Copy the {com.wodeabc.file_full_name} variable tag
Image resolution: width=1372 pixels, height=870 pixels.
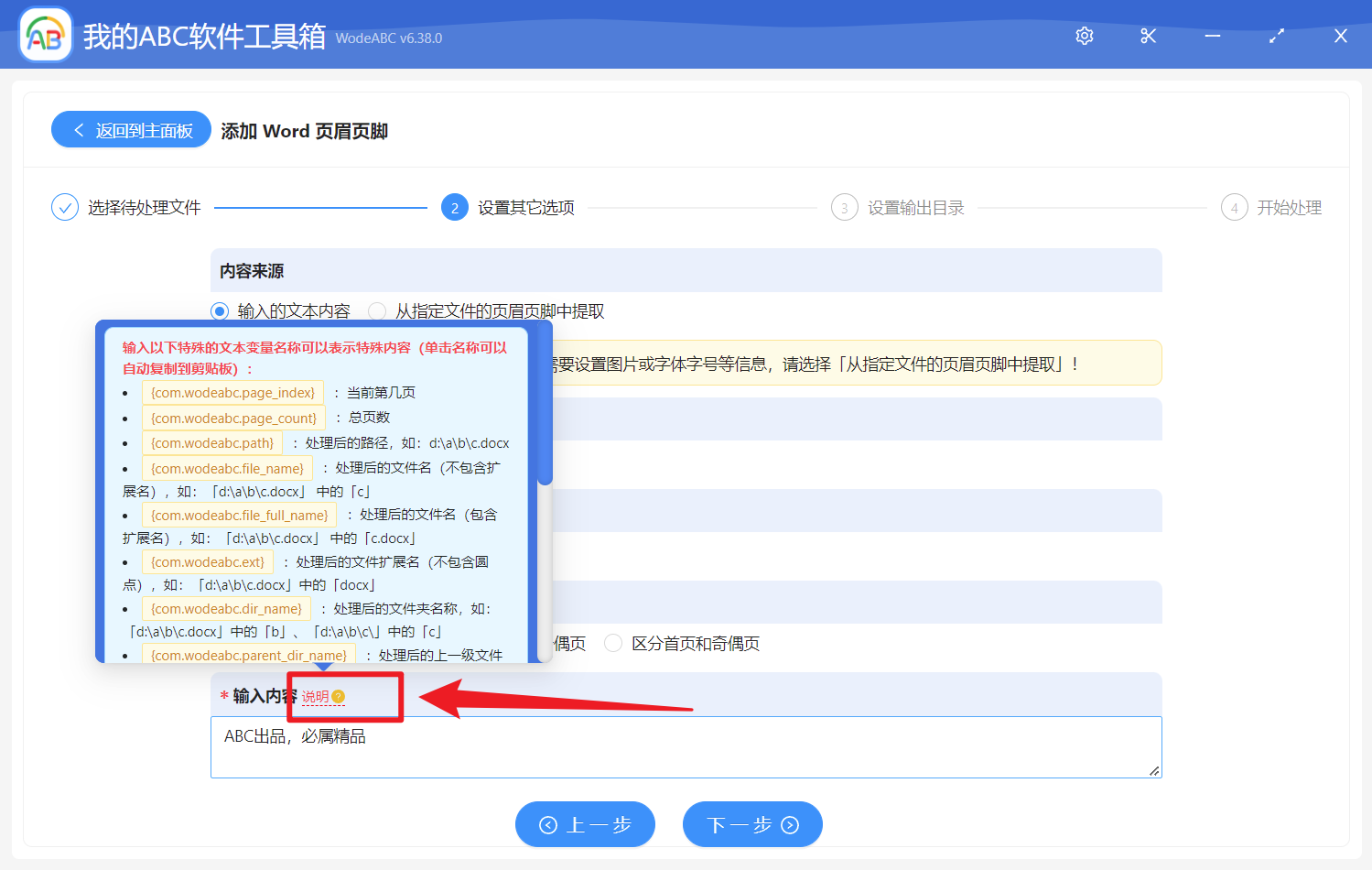(x=239, y=516)
